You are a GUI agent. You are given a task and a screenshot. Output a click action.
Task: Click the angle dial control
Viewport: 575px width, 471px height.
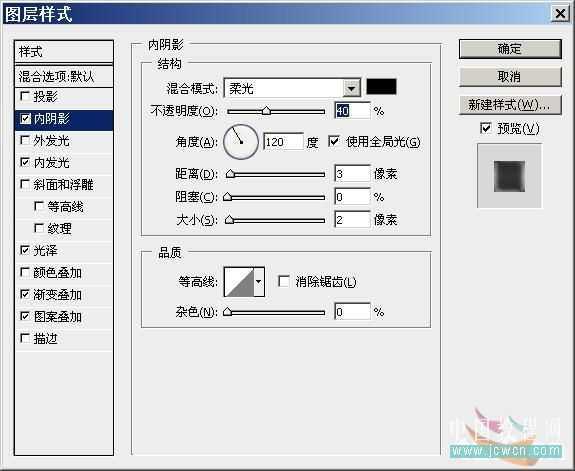click(x=241, y=142)
